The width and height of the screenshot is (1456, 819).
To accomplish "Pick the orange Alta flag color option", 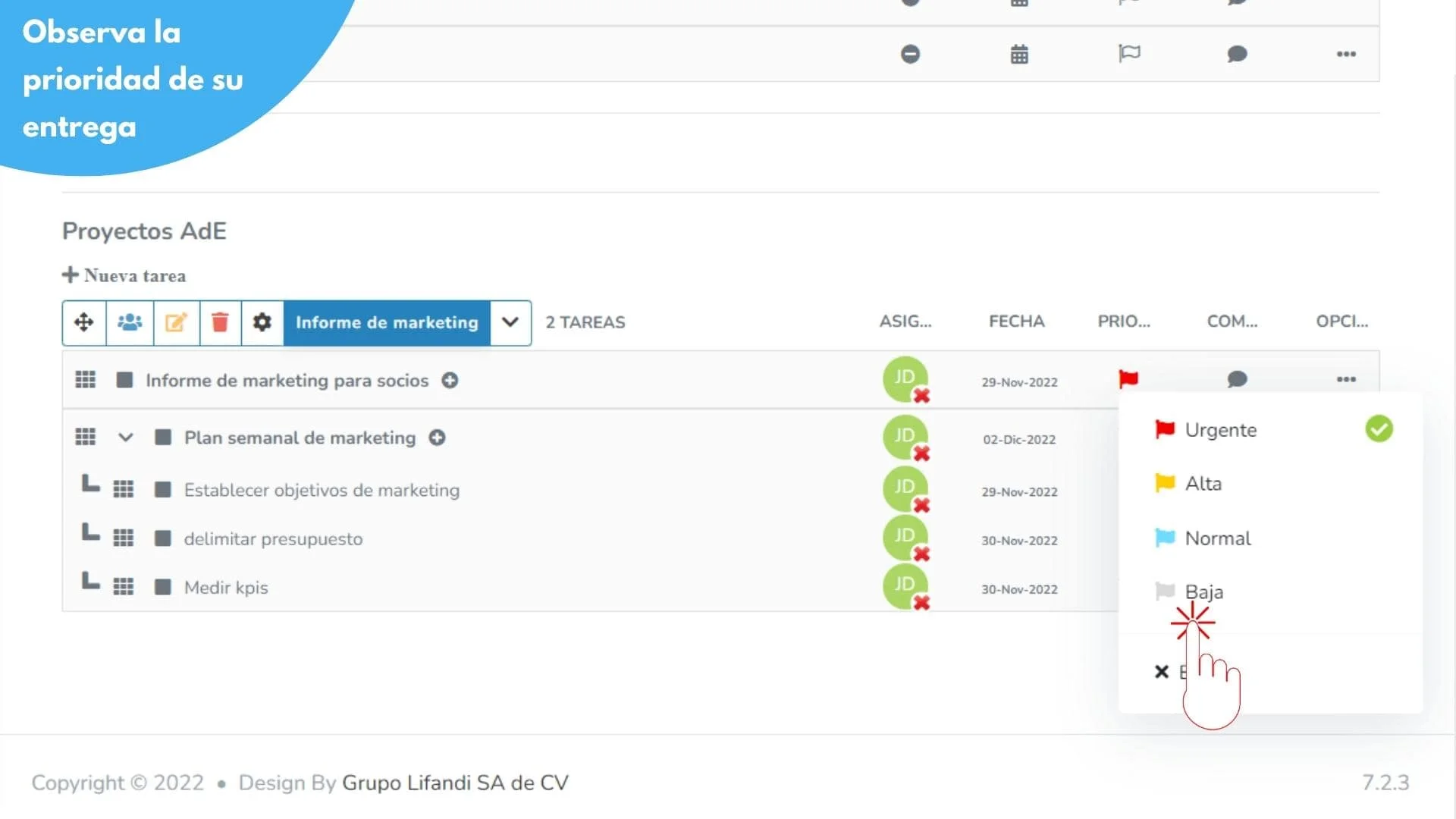I will coord(1202,483).
